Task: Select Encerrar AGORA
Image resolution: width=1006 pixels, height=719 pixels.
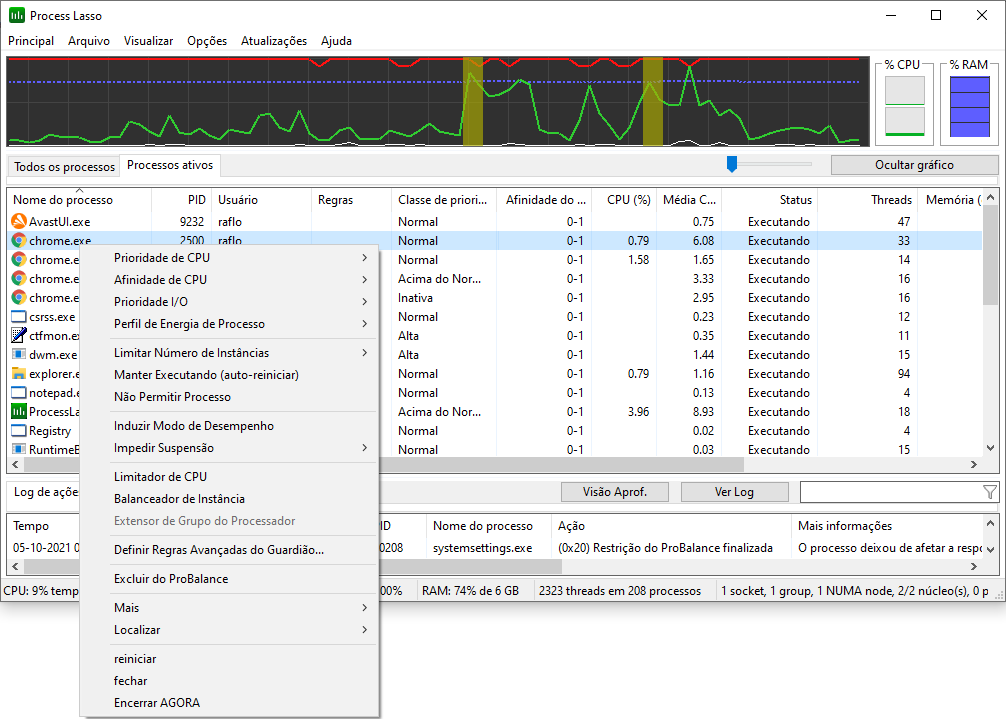Action: (157, 703)
